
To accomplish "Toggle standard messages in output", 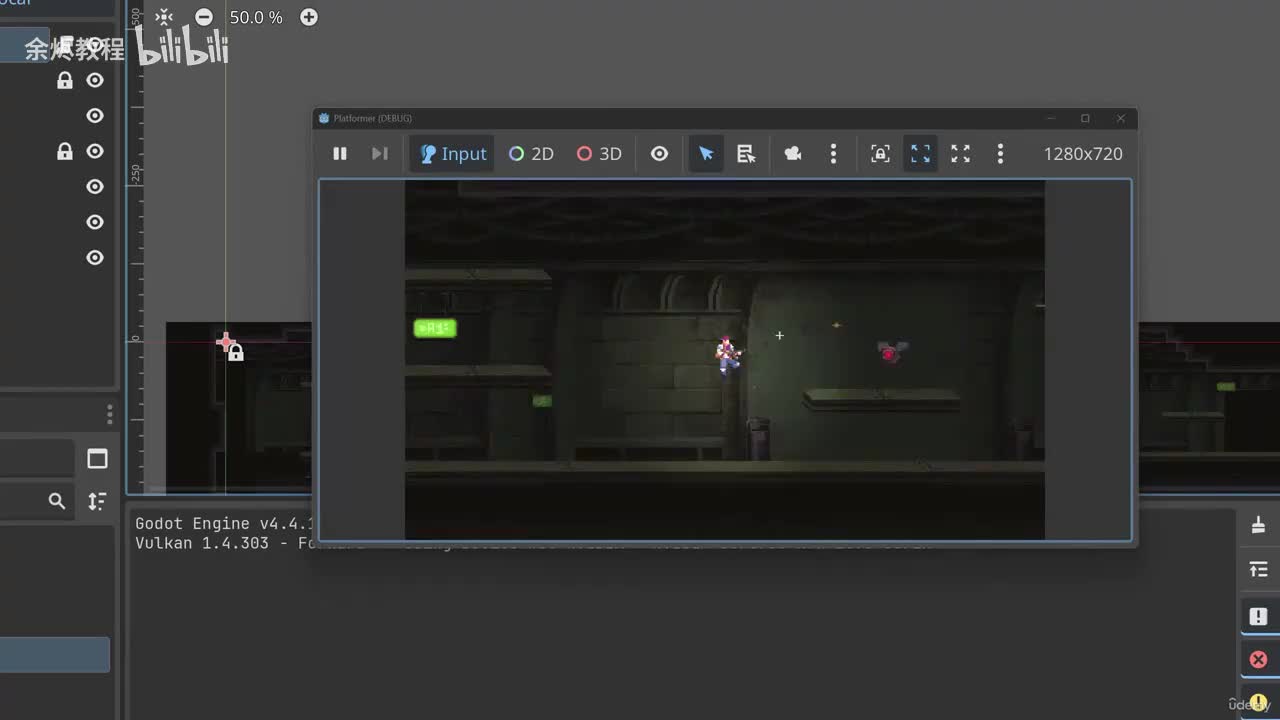I will 1258,616.
